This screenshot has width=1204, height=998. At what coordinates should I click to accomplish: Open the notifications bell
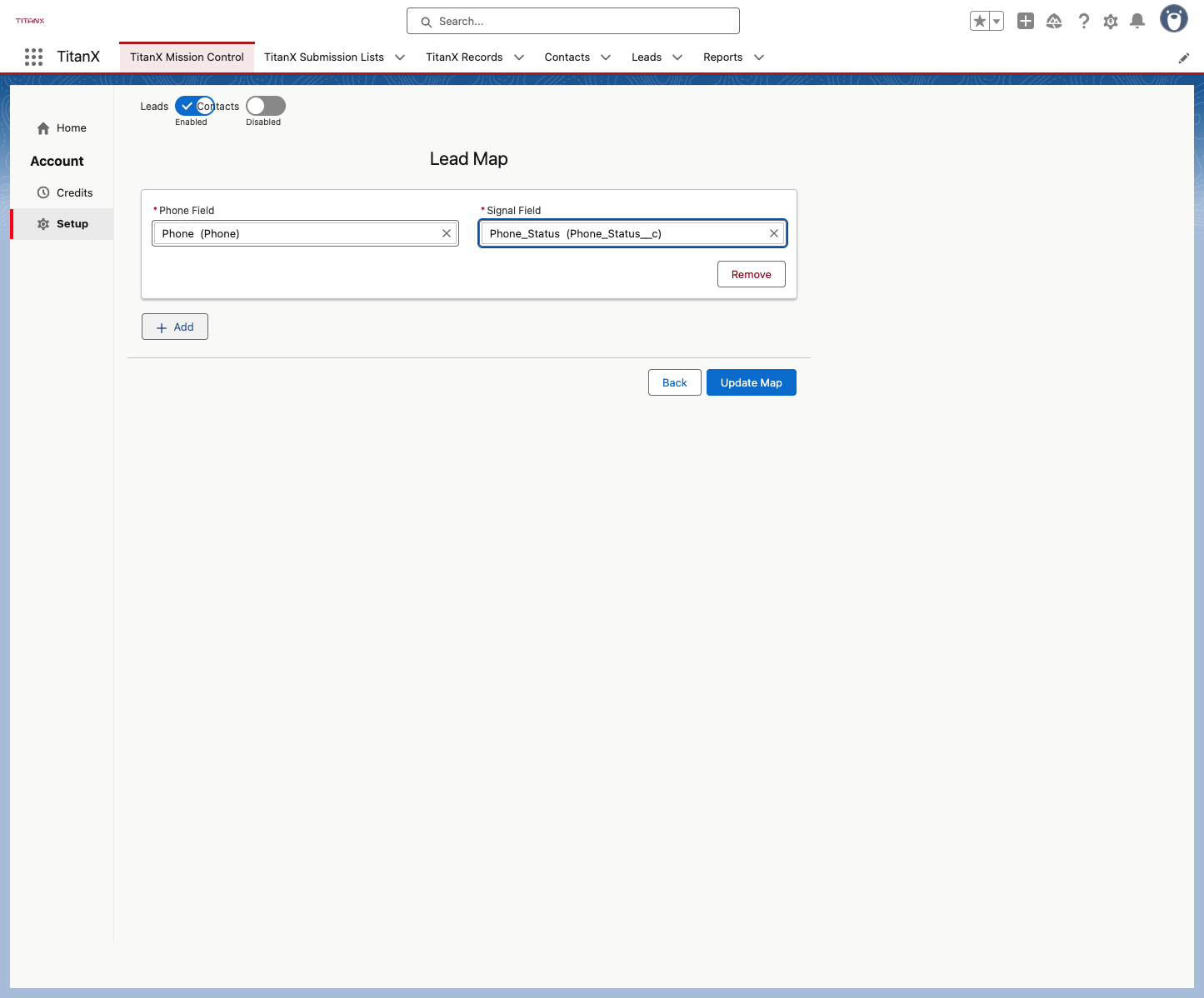[1137, 22]
